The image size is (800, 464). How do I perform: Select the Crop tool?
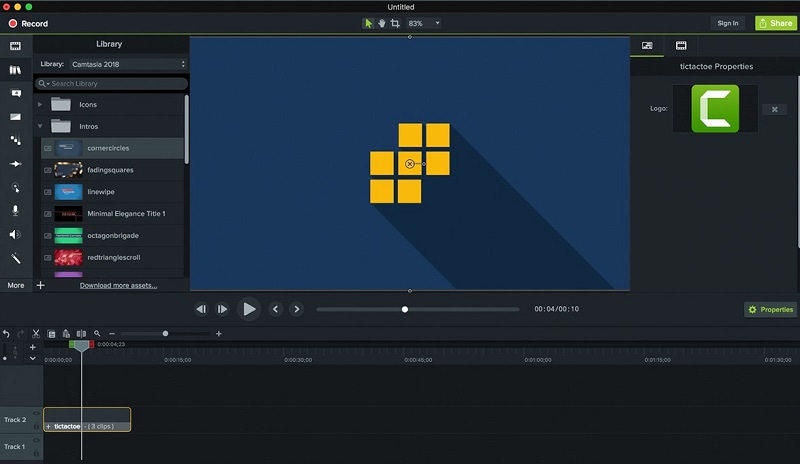pyautogui.click(x=395, y=23)
